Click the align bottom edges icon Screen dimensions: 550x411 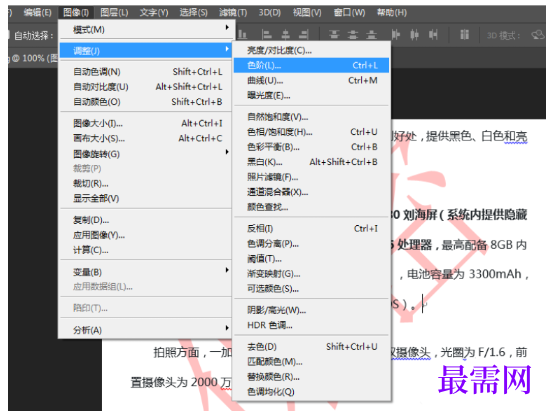[x=243, y=34]
